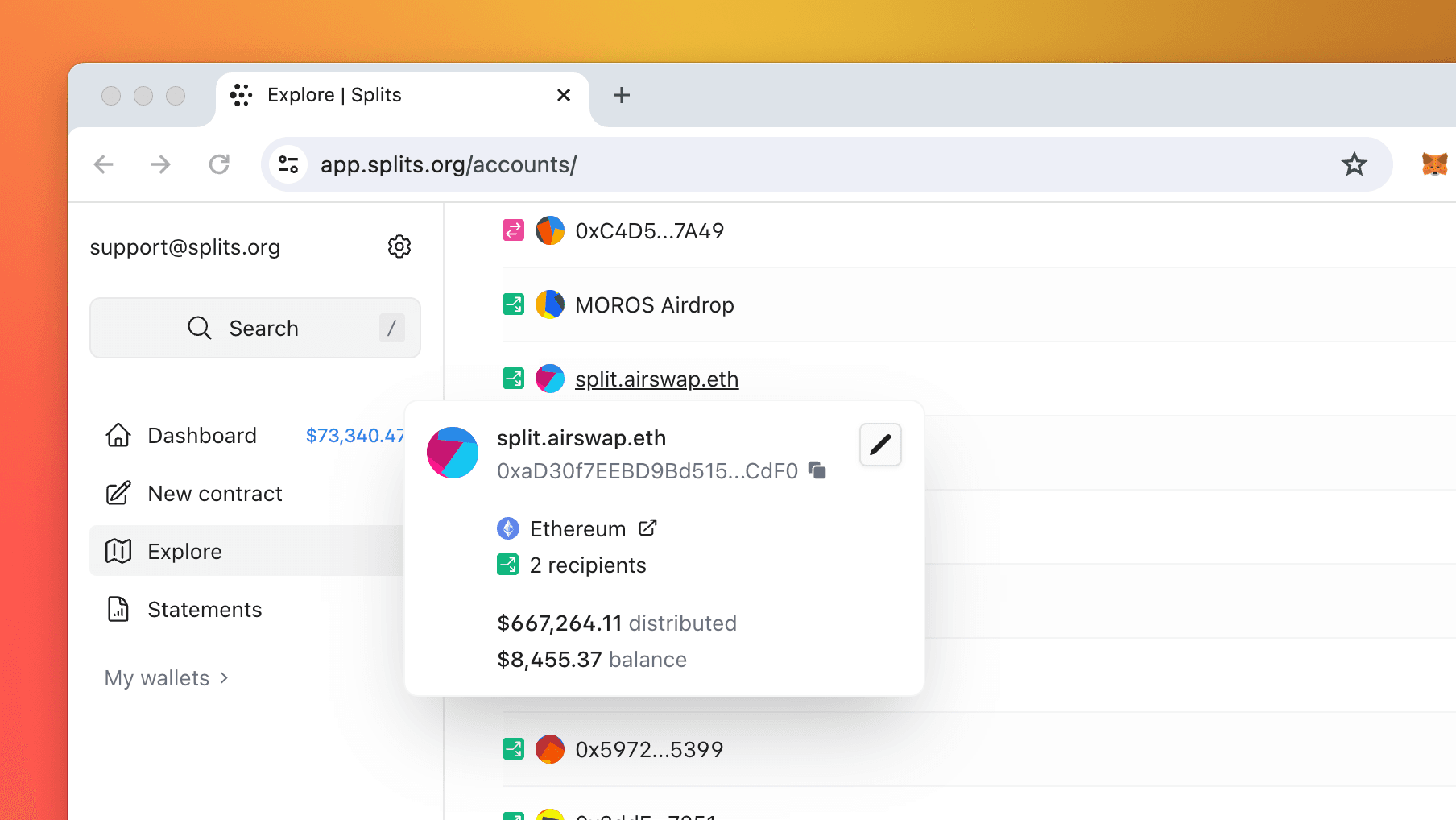Bookmark the page with the star
The image size is (1456, 820).
1355,164
